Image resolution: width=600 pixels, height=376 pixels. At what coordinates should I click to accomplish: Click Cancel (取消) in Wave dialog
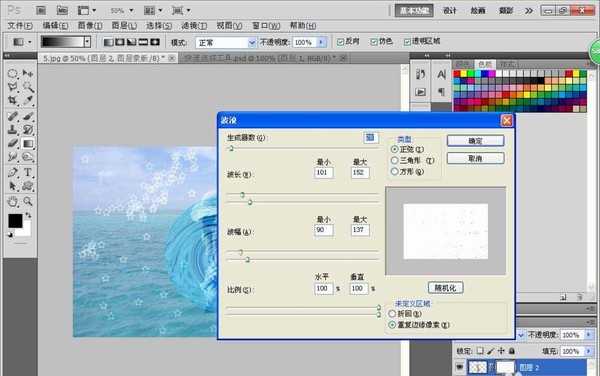(x=476, y=158)
